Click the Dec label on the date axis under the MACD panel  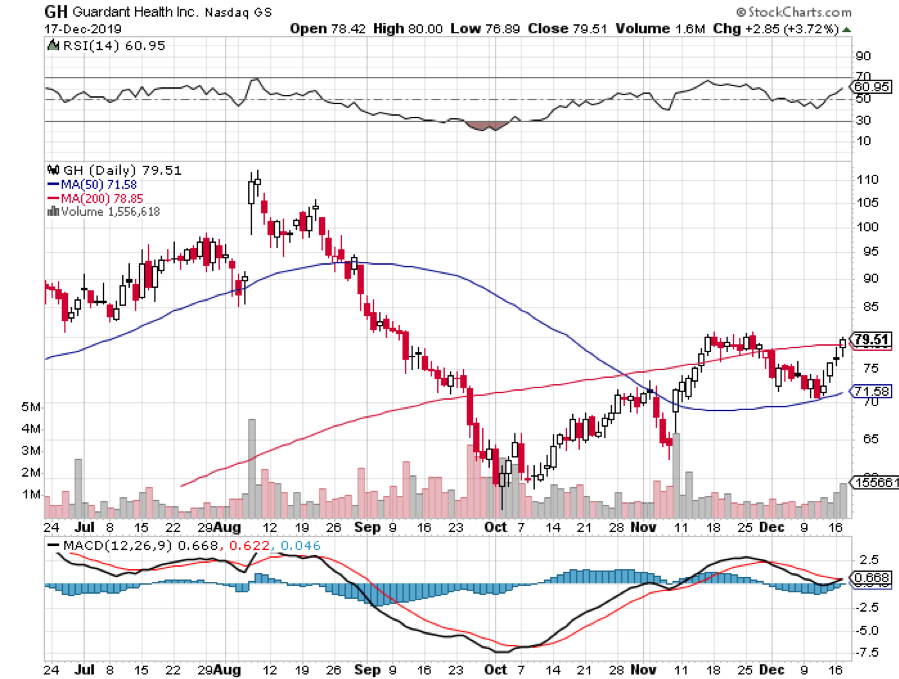[772, 670]
